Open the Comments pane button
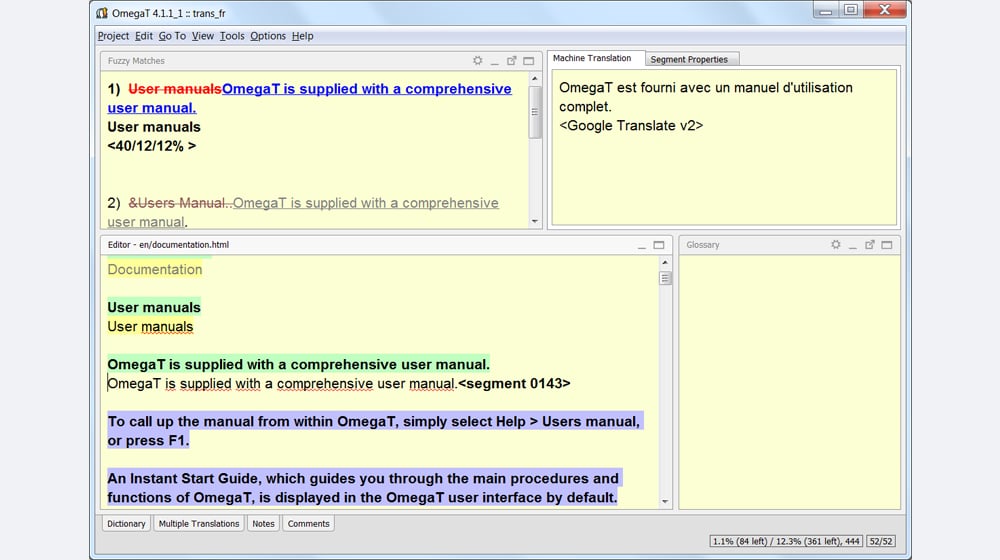The height and width of the screenshot is (560, 1000). coord(309,524)
